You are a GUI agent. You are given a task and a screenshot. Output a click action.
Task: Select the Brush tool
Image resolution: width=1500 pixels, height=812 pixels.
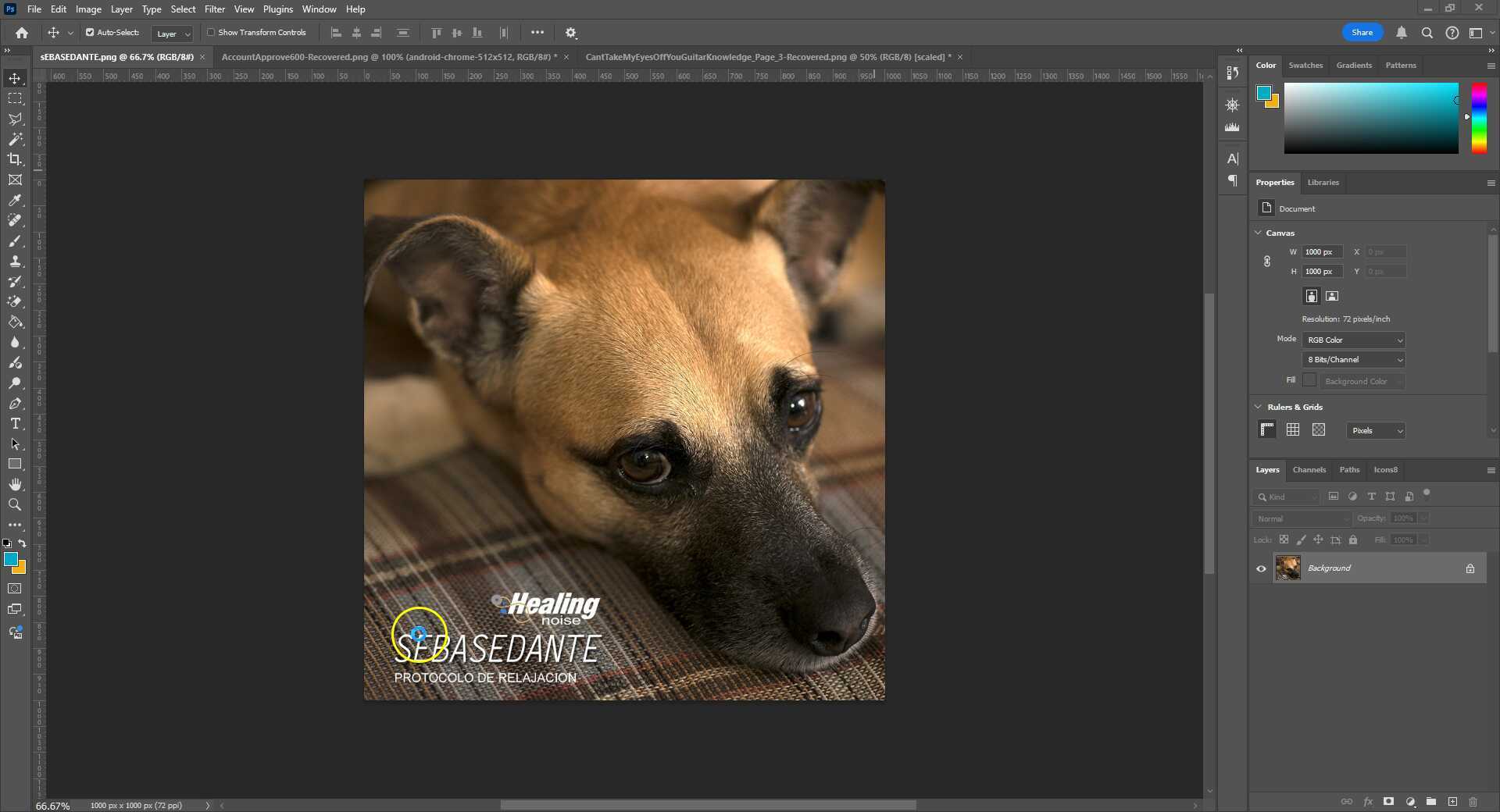point(15,241)
